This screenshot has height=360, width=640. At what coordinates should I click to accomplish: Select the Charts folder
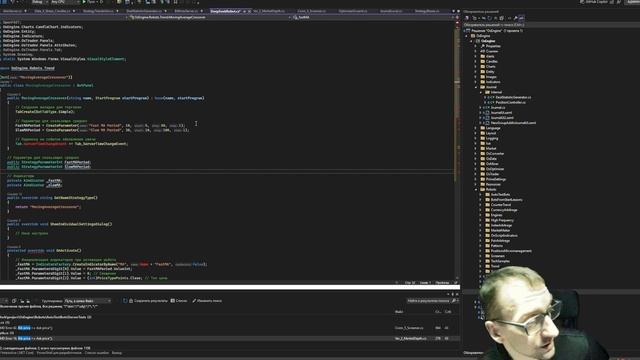(488, 67)
